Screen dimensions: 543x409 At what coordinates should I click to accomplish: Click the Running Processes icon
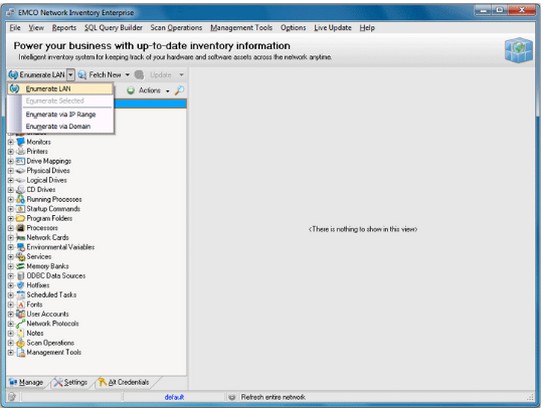[x=21, y=199]
